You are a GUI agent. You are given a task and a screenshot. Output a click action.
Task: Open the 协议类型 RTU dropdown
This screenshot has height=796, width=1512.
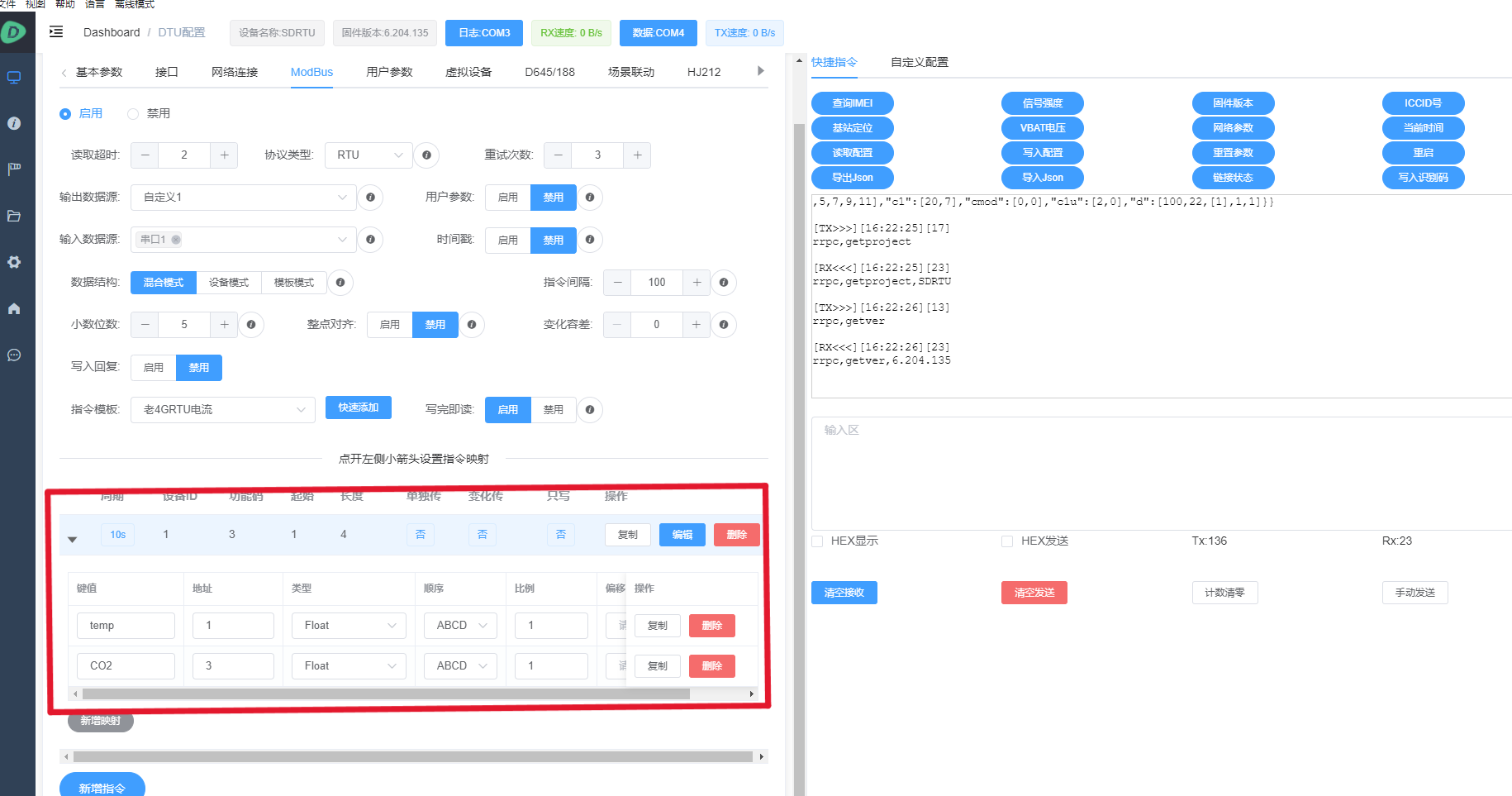(368, 155)
